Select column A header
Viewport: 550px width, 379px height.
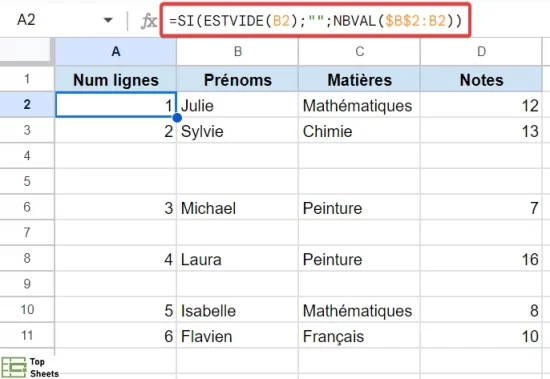116,52
